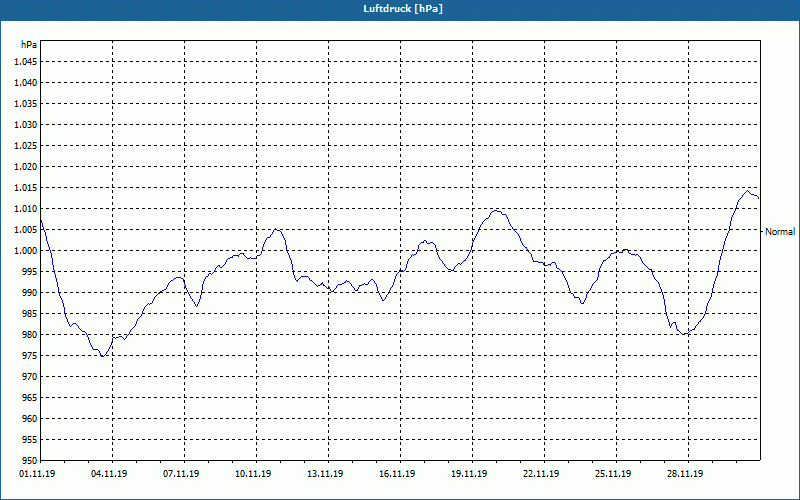Select the 1.030 y-axis value
The height and width of the screenshot is (500, 800).
(27, 124)
